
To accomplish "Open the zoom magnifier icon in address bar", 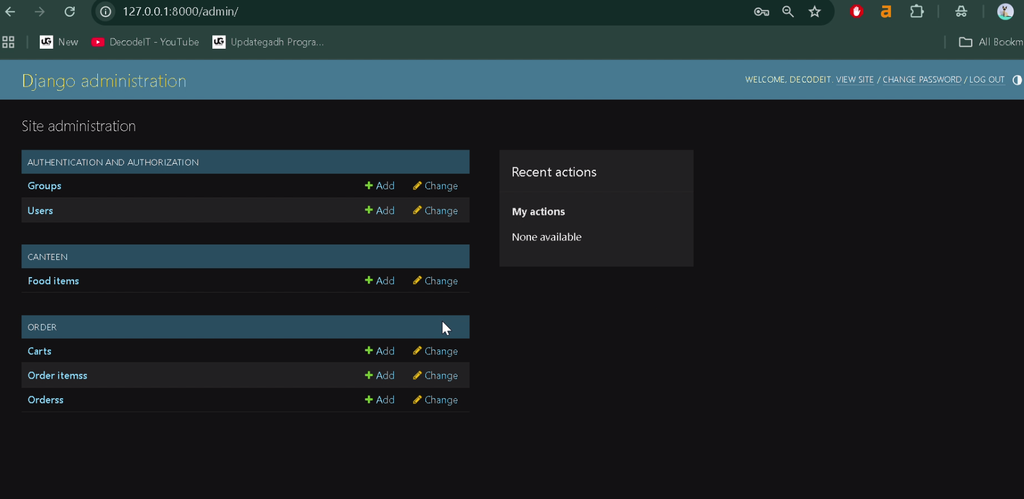I will point(788,12).
